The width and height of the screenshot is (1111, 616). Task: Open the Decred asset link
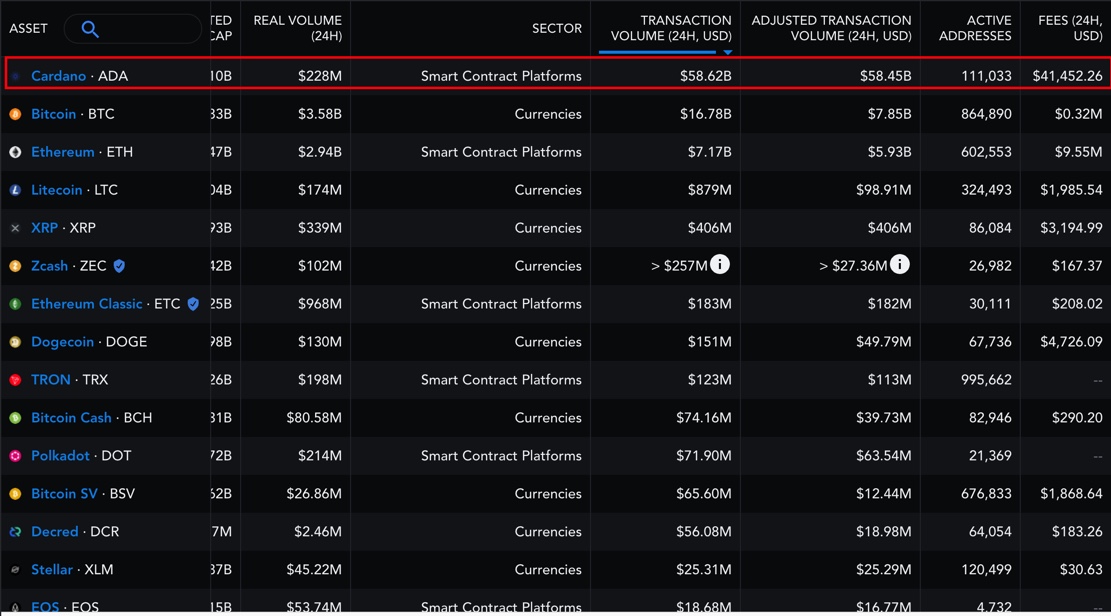click(x=55, y=532)
